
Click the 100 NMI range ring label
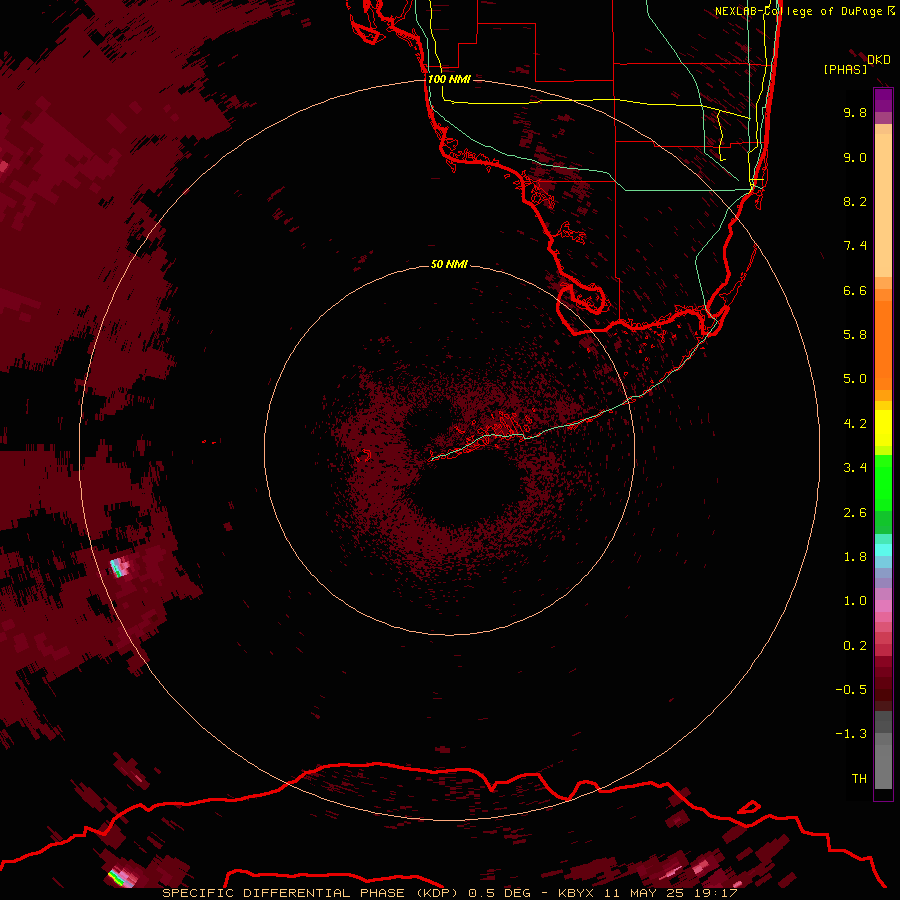coord(449,79)
